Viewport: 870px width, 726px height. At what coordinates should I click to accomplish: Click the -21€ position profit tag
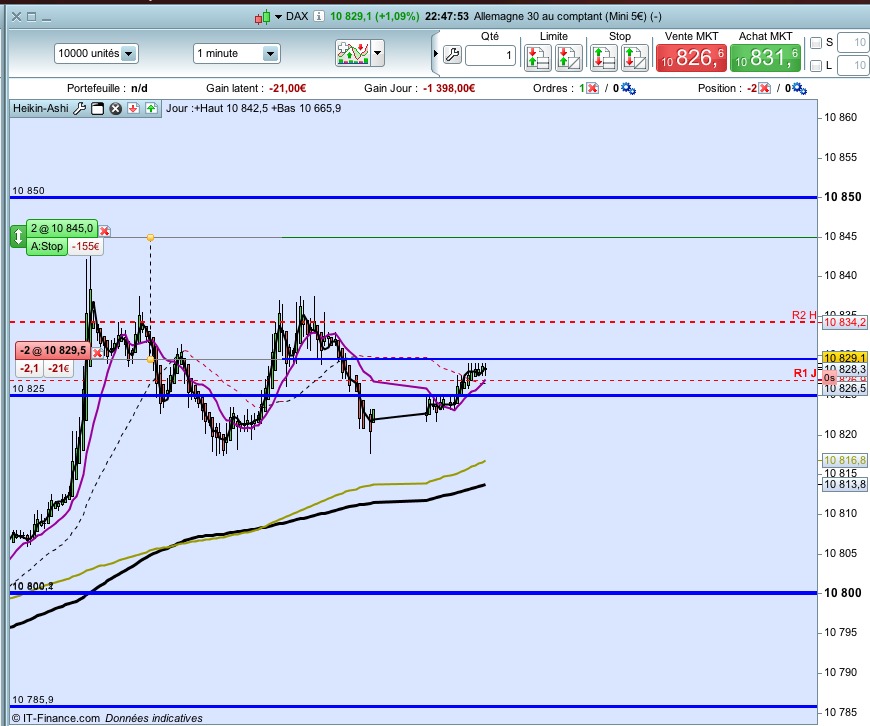click(x=58, y=369)
